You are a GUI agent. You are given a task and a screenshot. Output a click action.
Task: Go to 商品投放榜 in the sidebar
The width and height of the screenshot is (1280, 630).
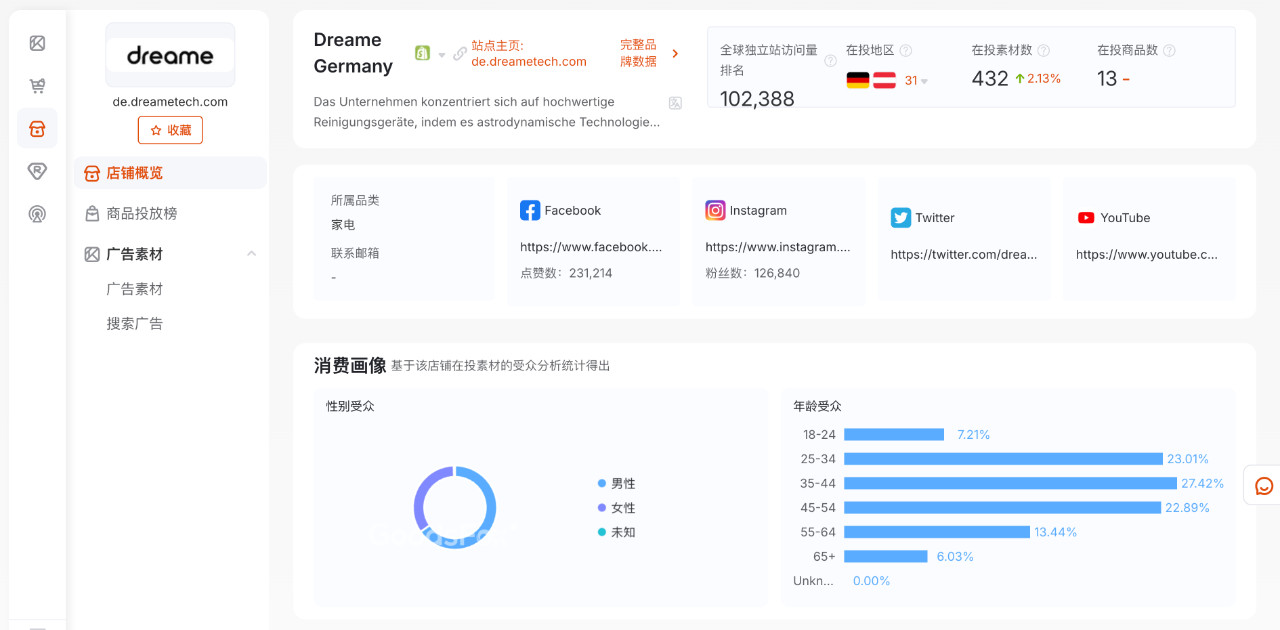(141, 213)
